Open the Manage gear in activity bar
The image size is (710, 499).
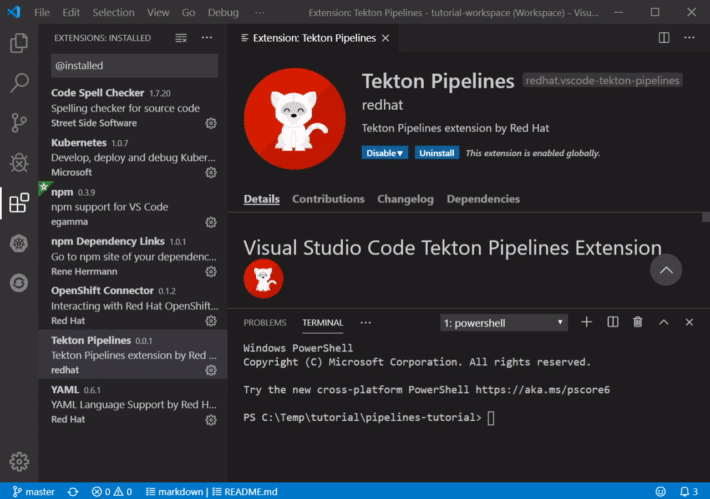pyautogui.click(x=19, y=462)
